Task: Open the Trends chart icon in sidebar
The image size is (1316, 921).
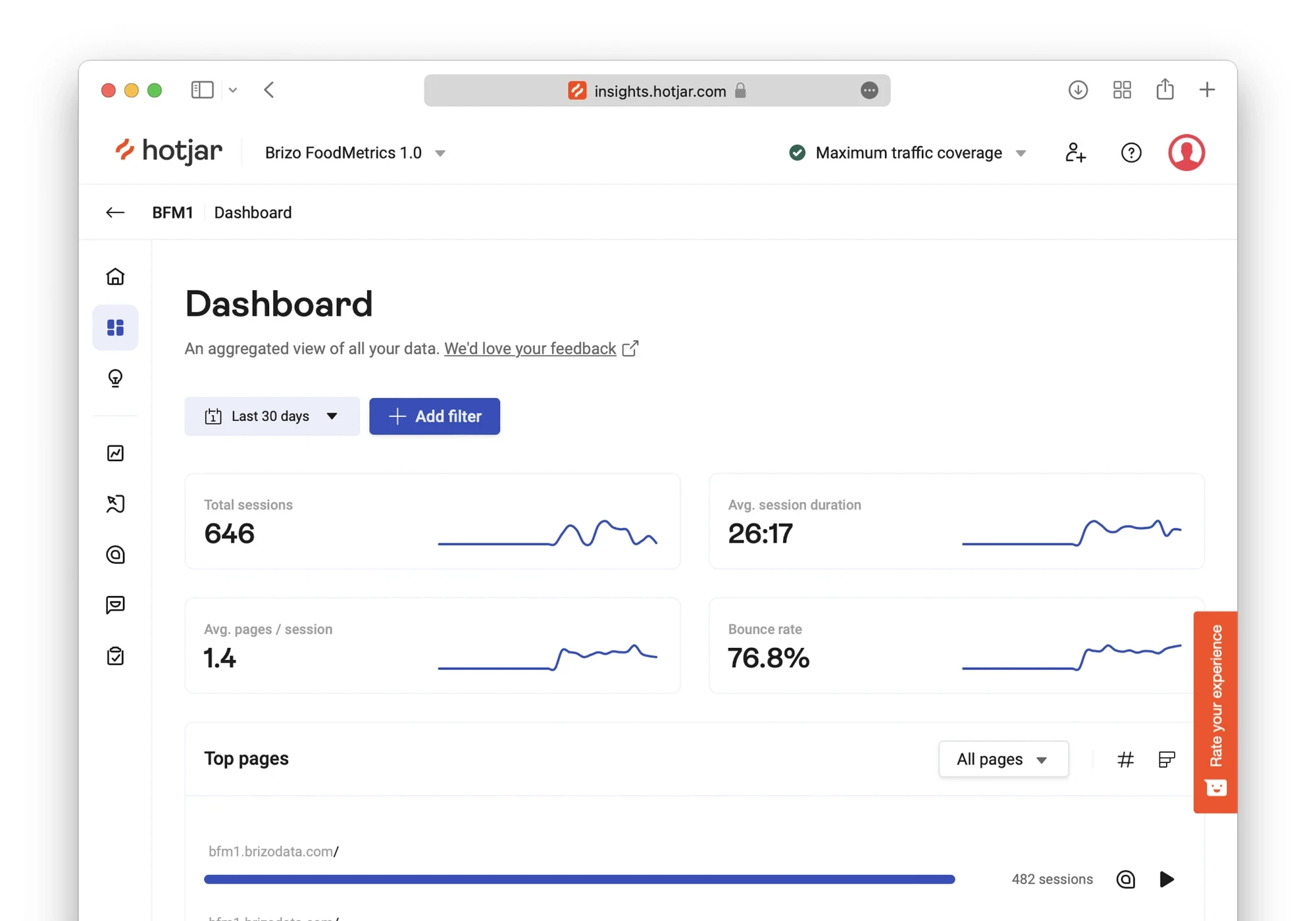Action: 115,453
